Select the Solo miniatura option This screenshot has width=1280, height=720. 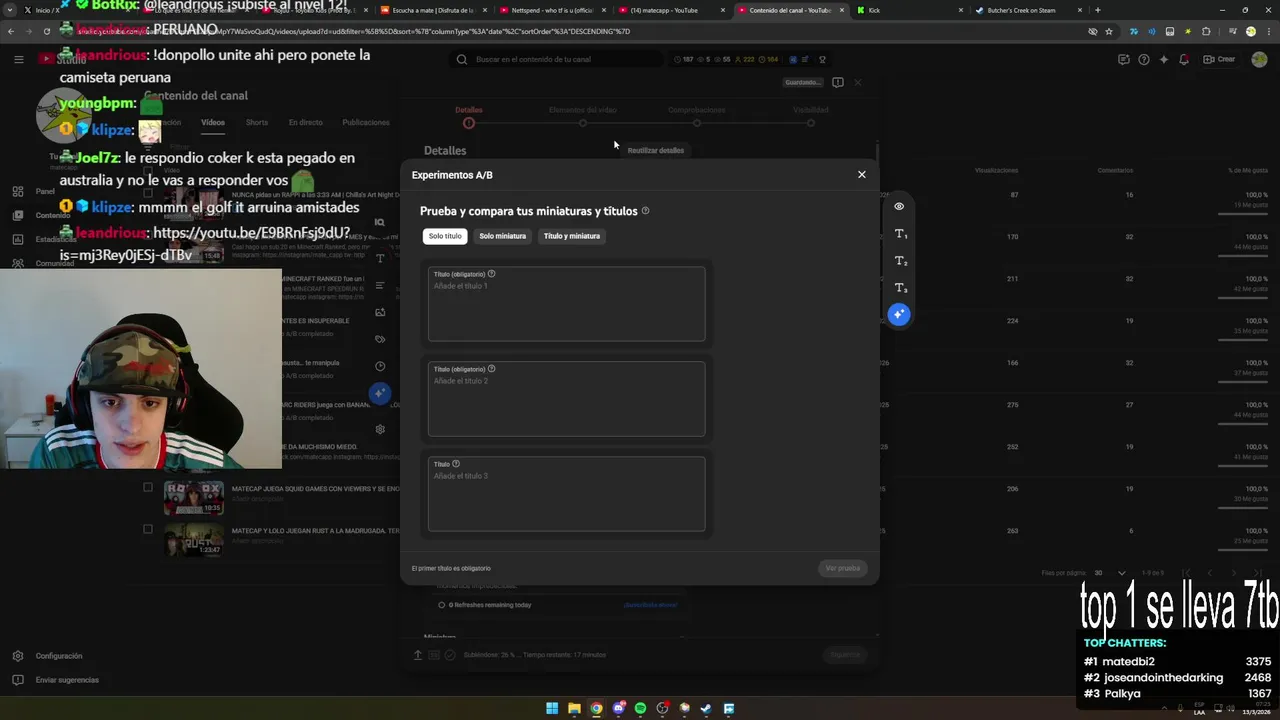click(502, 236)
